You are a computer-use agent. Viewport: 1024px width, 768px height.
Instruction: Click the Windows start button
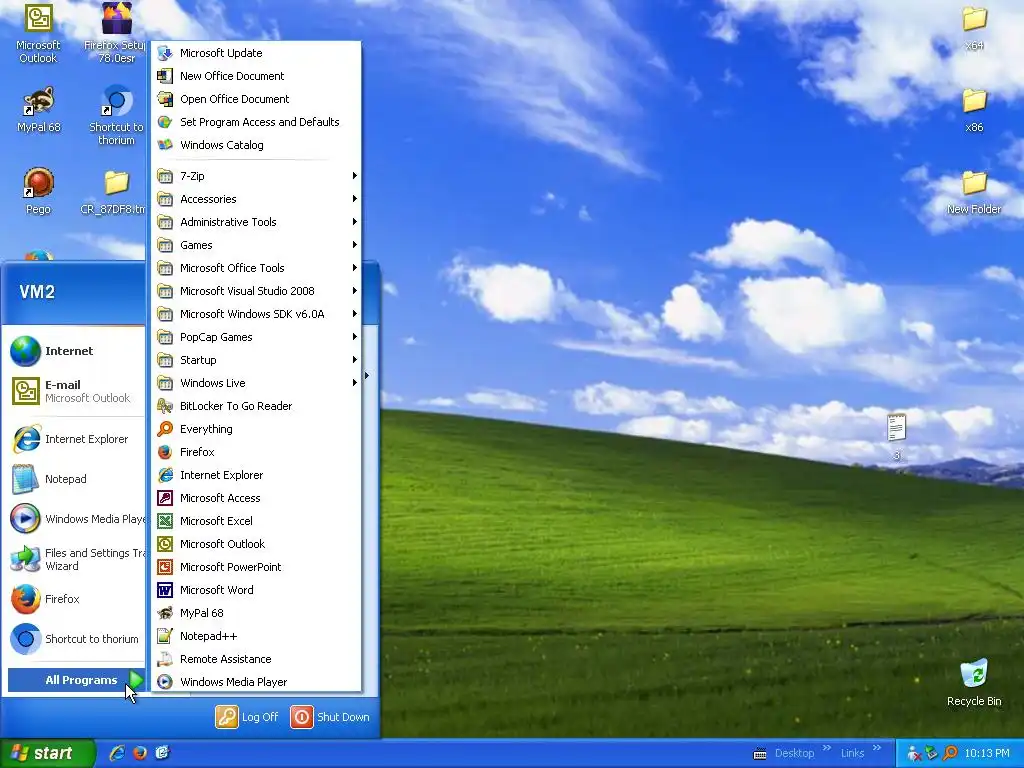[47, 753]
